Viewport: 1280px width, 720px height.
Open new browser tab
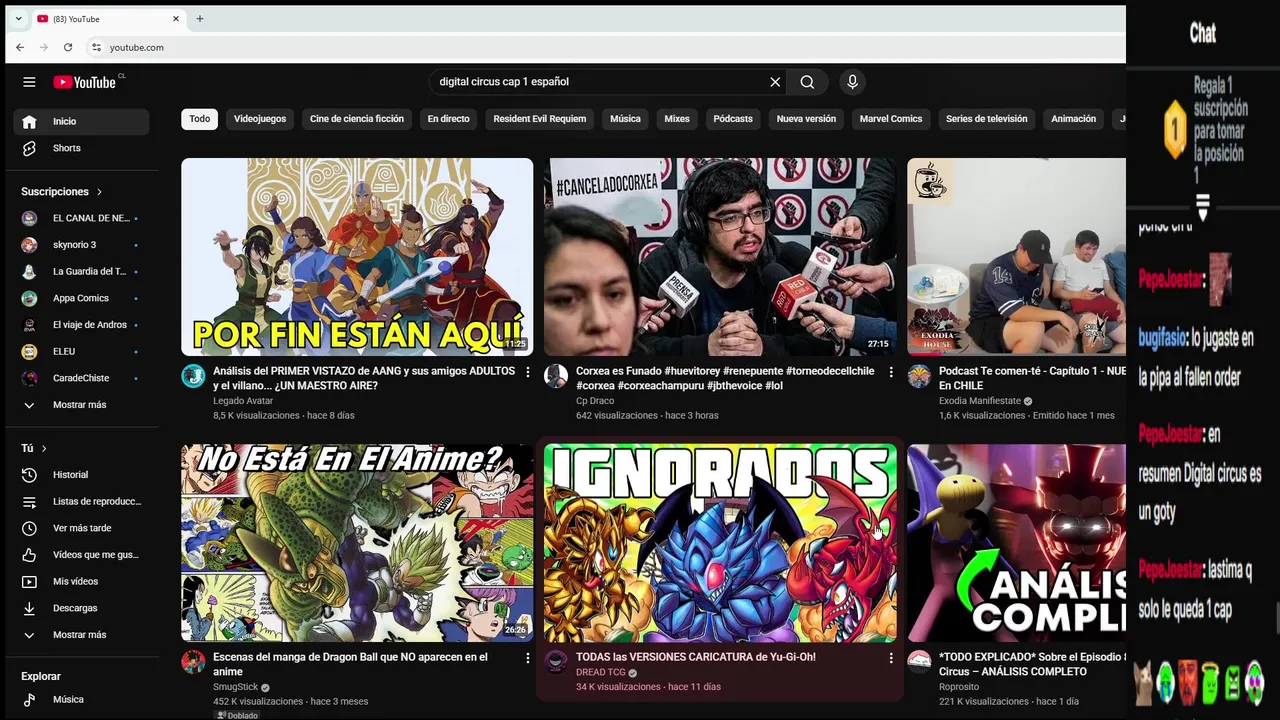(200, 19)
